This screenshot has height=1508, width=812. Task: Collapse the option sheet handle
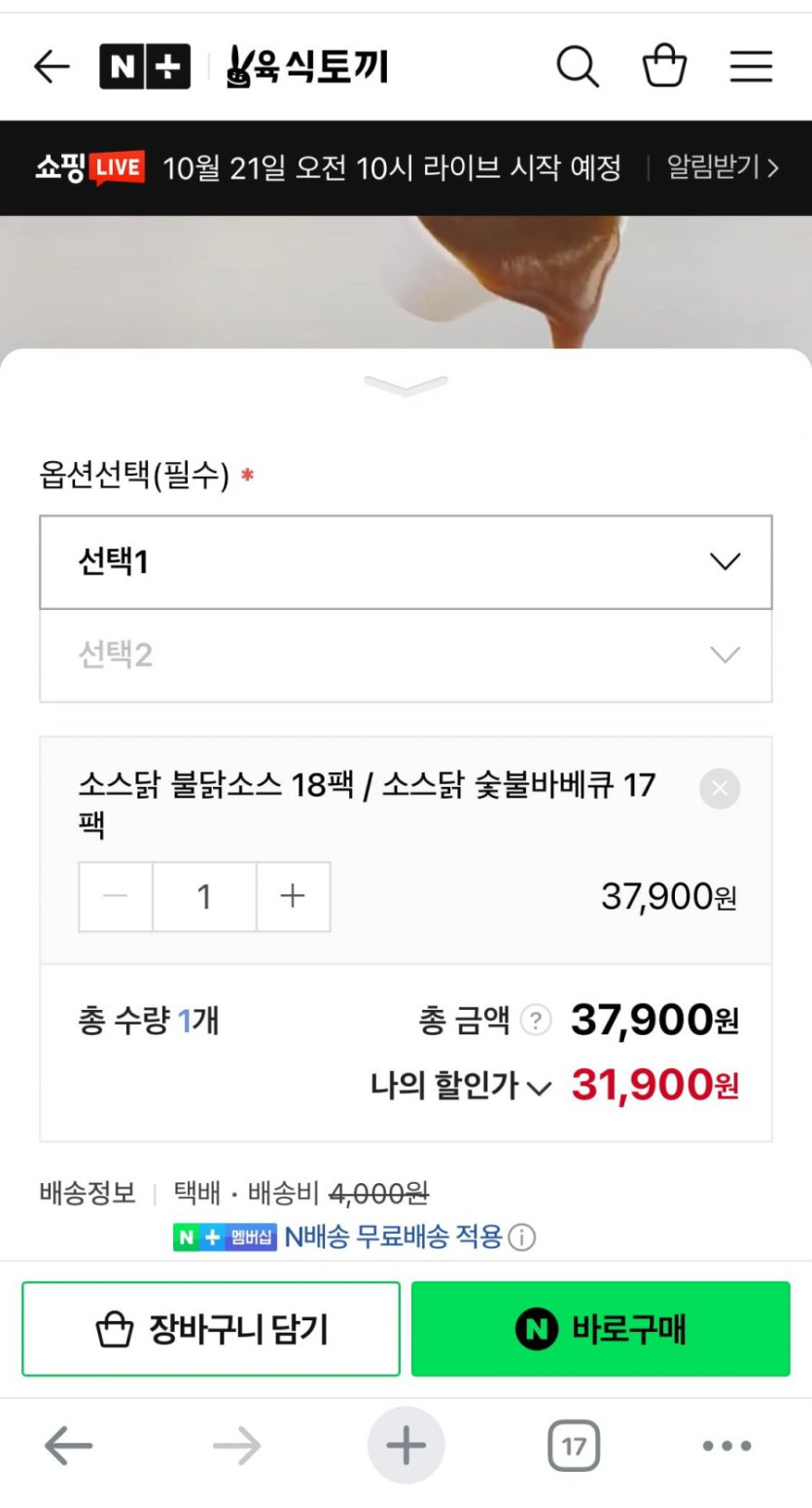[406, 386]
